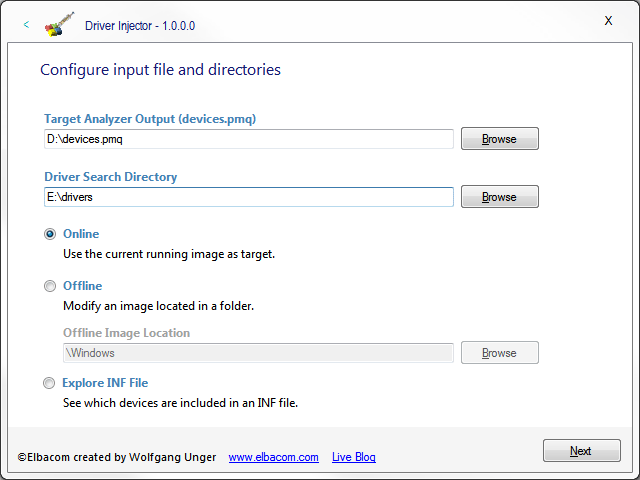Select the Explore INF File radio button

pos(50,383)
